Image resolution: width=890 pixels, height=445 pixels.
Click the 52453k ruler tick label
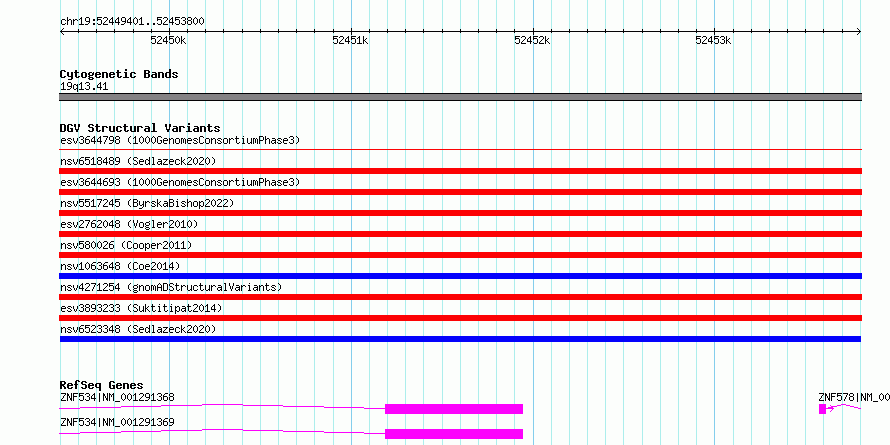pos(713,40)
